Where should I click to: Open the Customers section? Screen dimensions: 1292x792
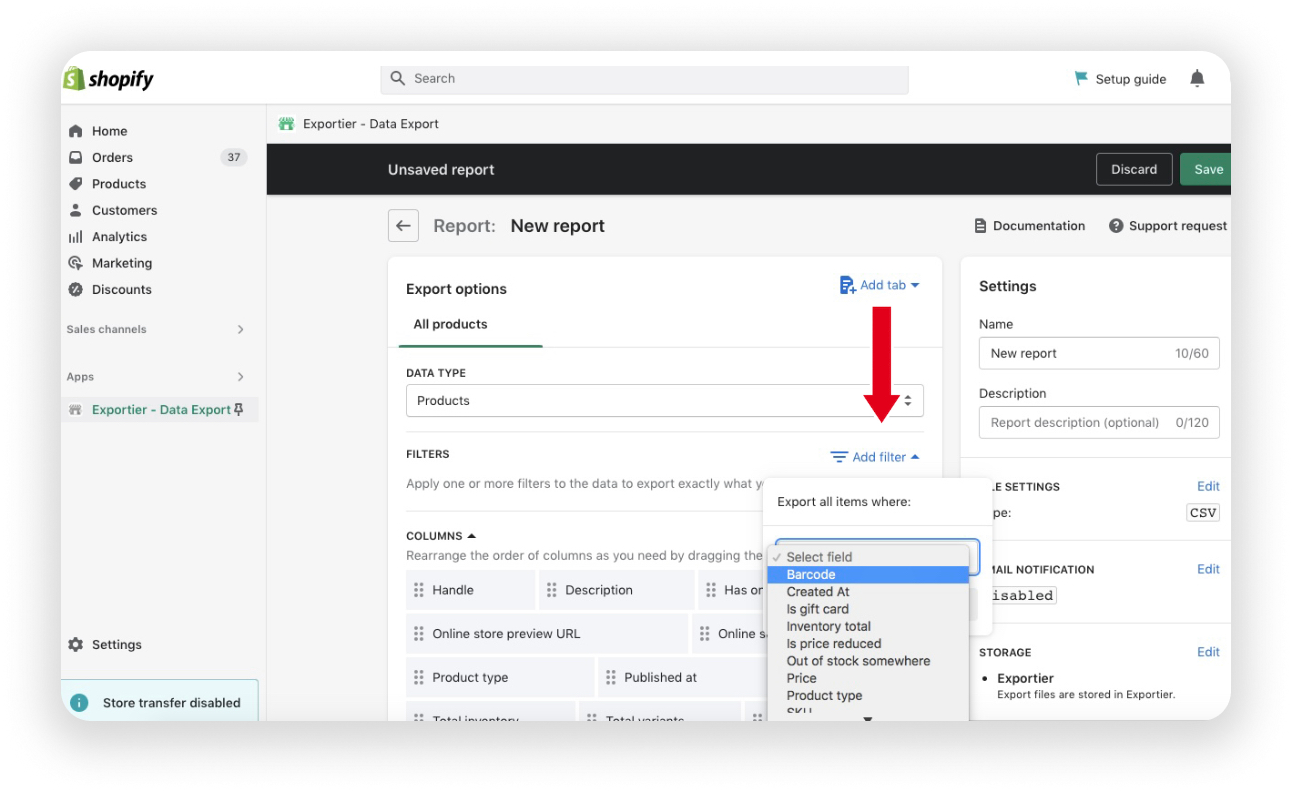coord(125,210)
